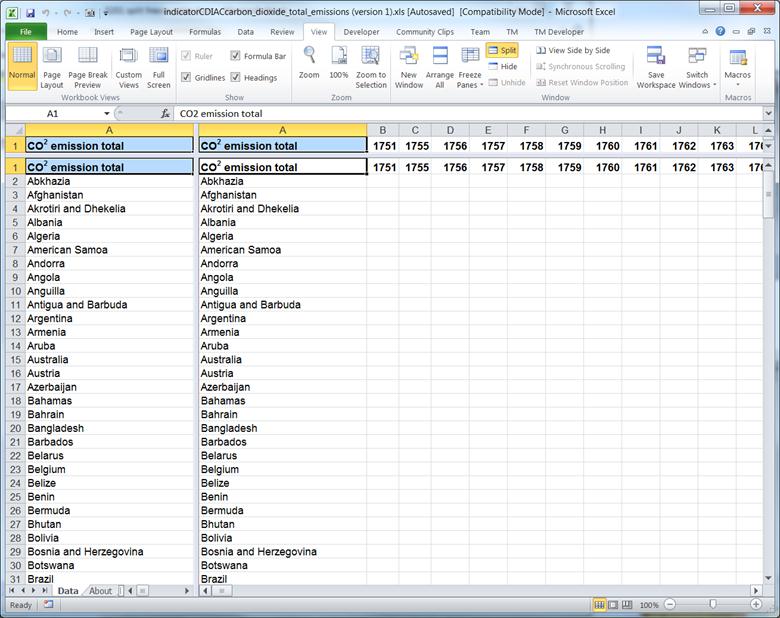780x618 pixels.
Task: Expand the Freeze Panes dropdown
Action: (x=470, y=80)
